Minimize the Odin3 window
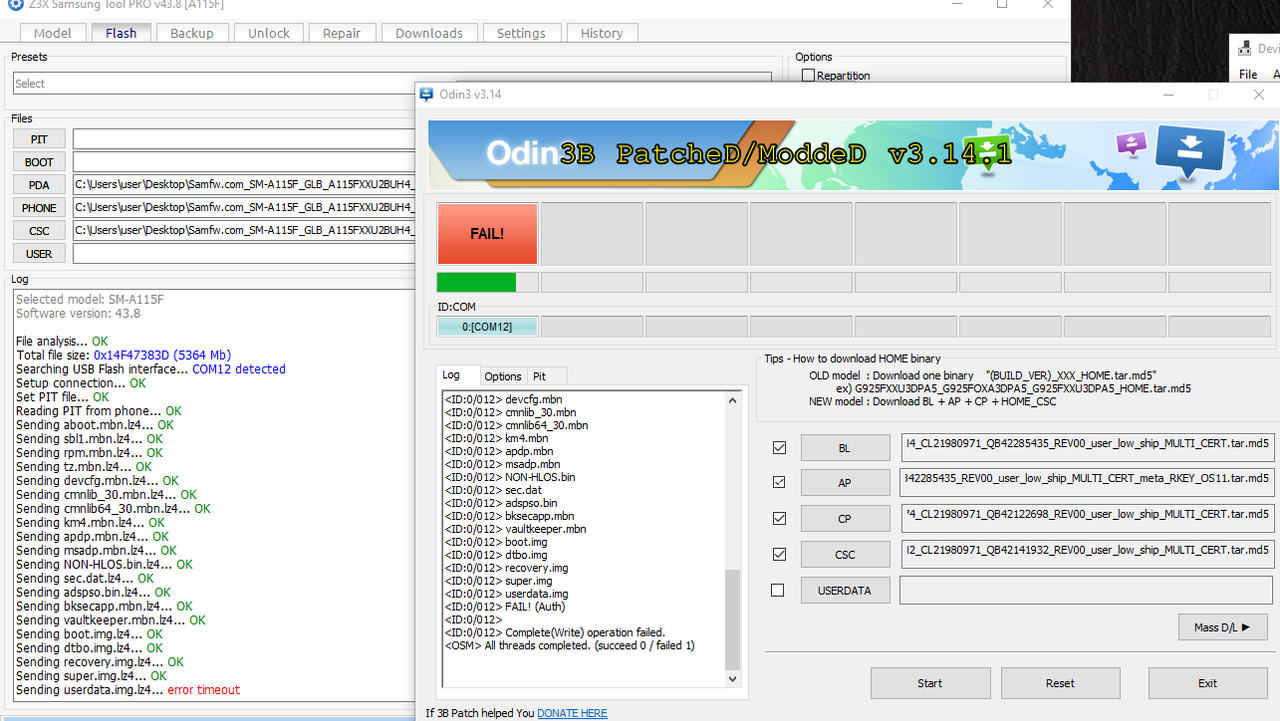Screen dimensions: 1280x721 [x=1167, y=95]
